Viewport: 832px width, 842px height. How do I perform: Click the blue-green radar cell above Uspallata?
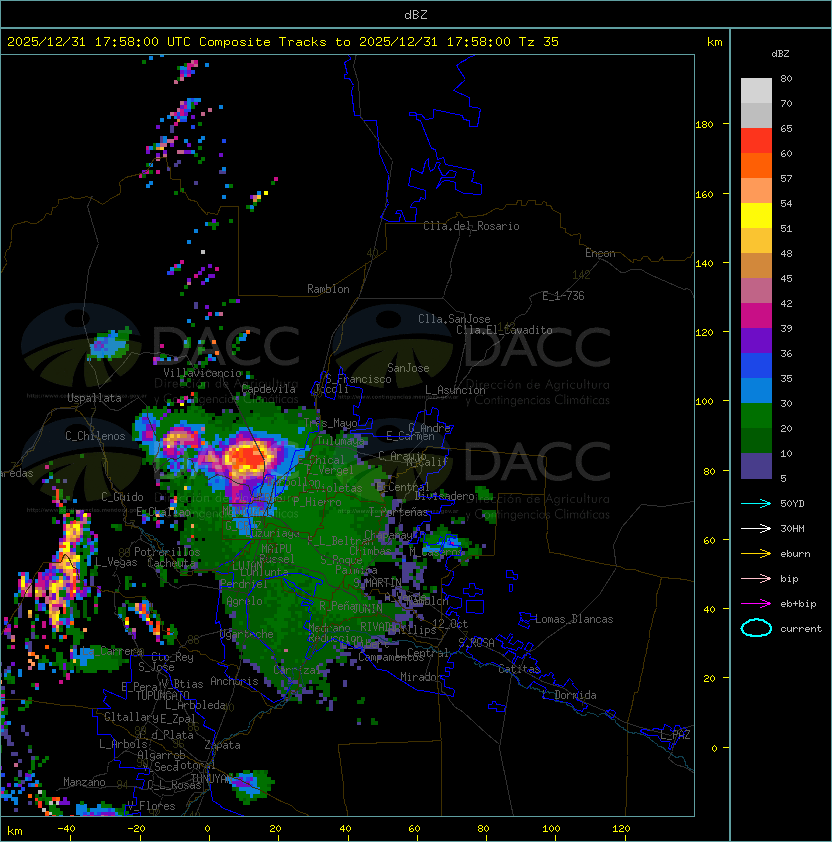pos(111,344)
